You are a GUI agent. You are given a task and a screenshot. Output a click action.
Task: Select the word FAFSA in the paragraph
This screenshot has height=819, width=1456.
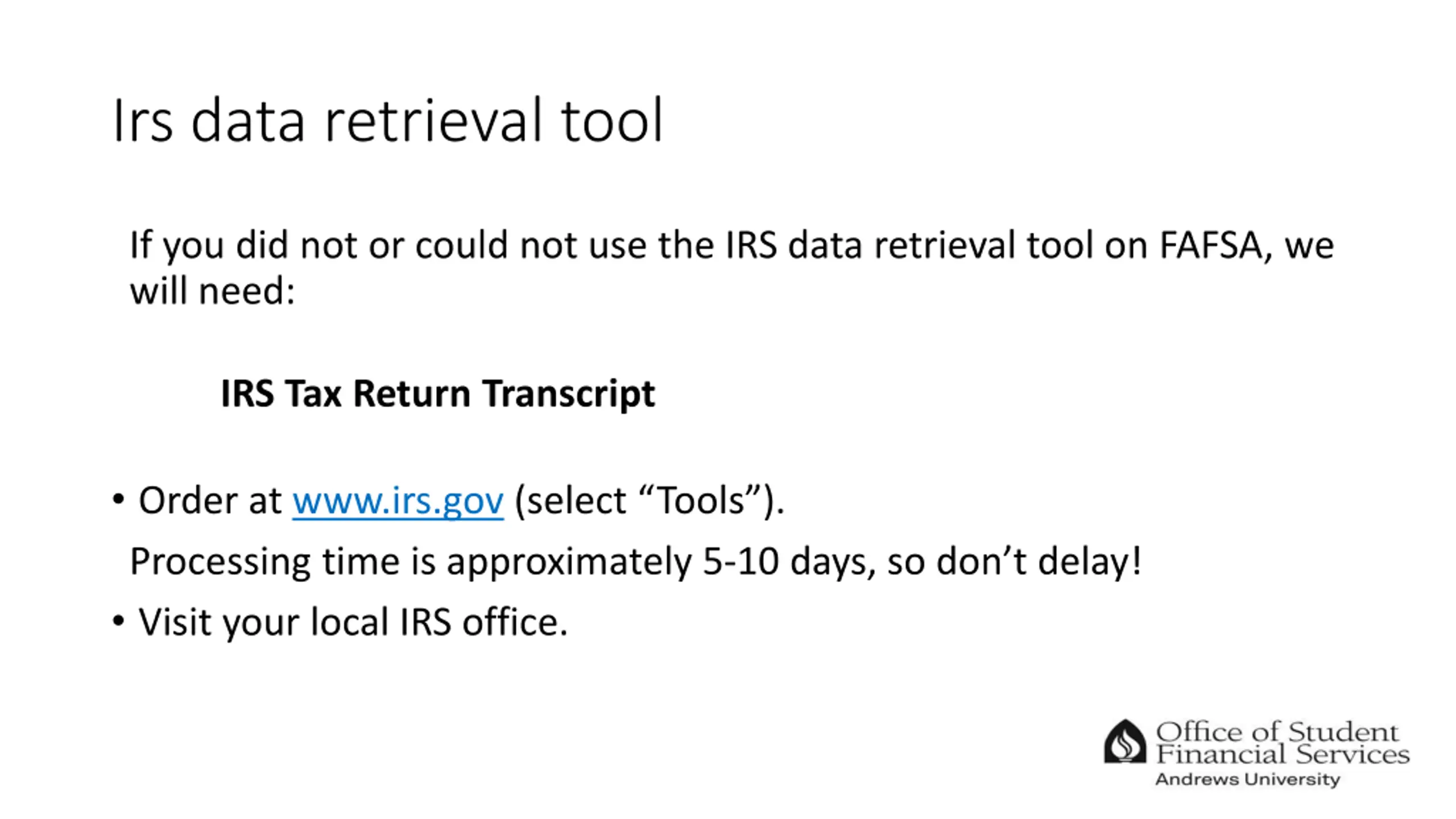click(x=1210, y=245)
